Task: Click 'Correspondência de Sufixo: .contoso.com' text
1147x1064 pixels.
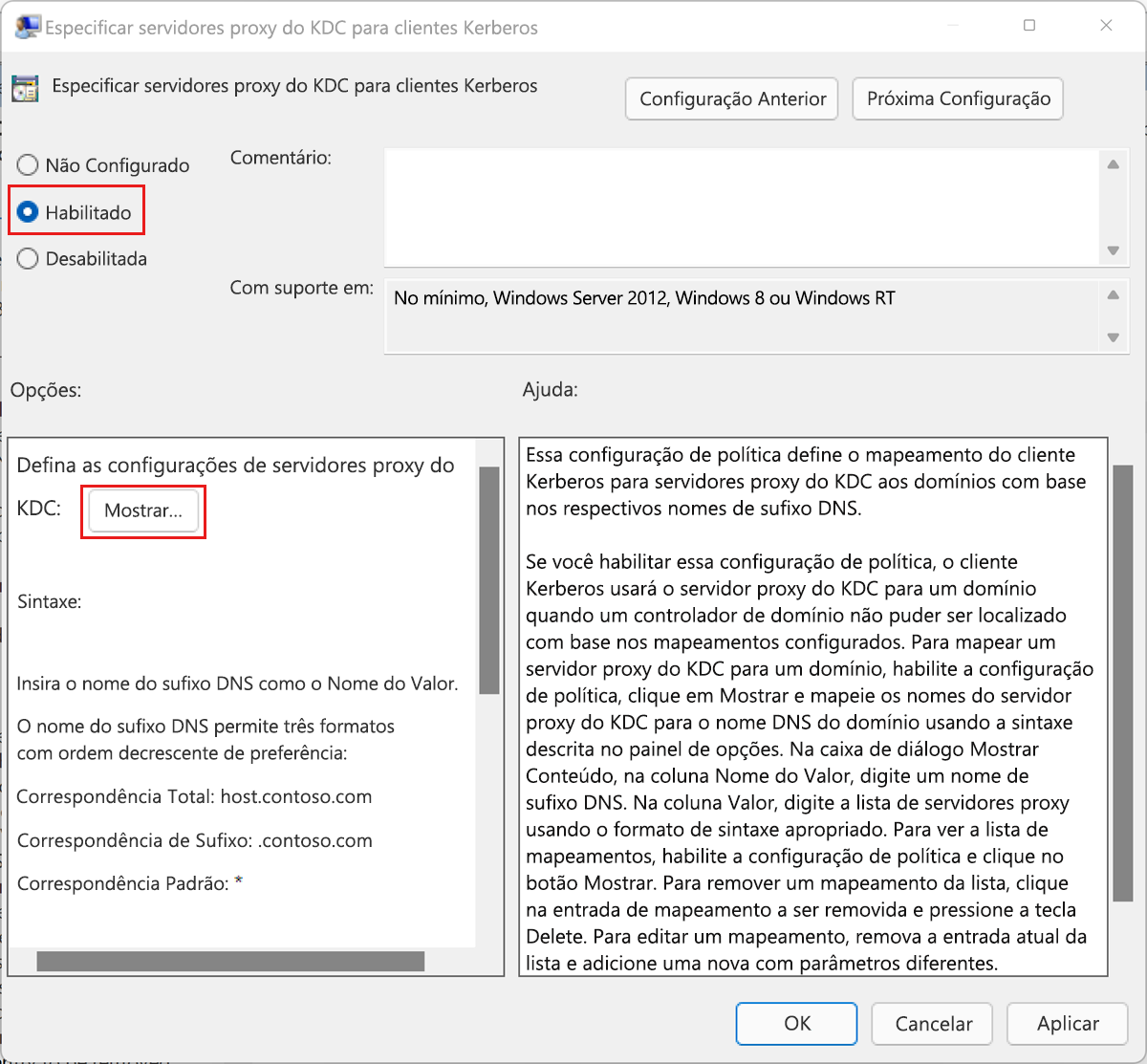Action: (194, 841)
